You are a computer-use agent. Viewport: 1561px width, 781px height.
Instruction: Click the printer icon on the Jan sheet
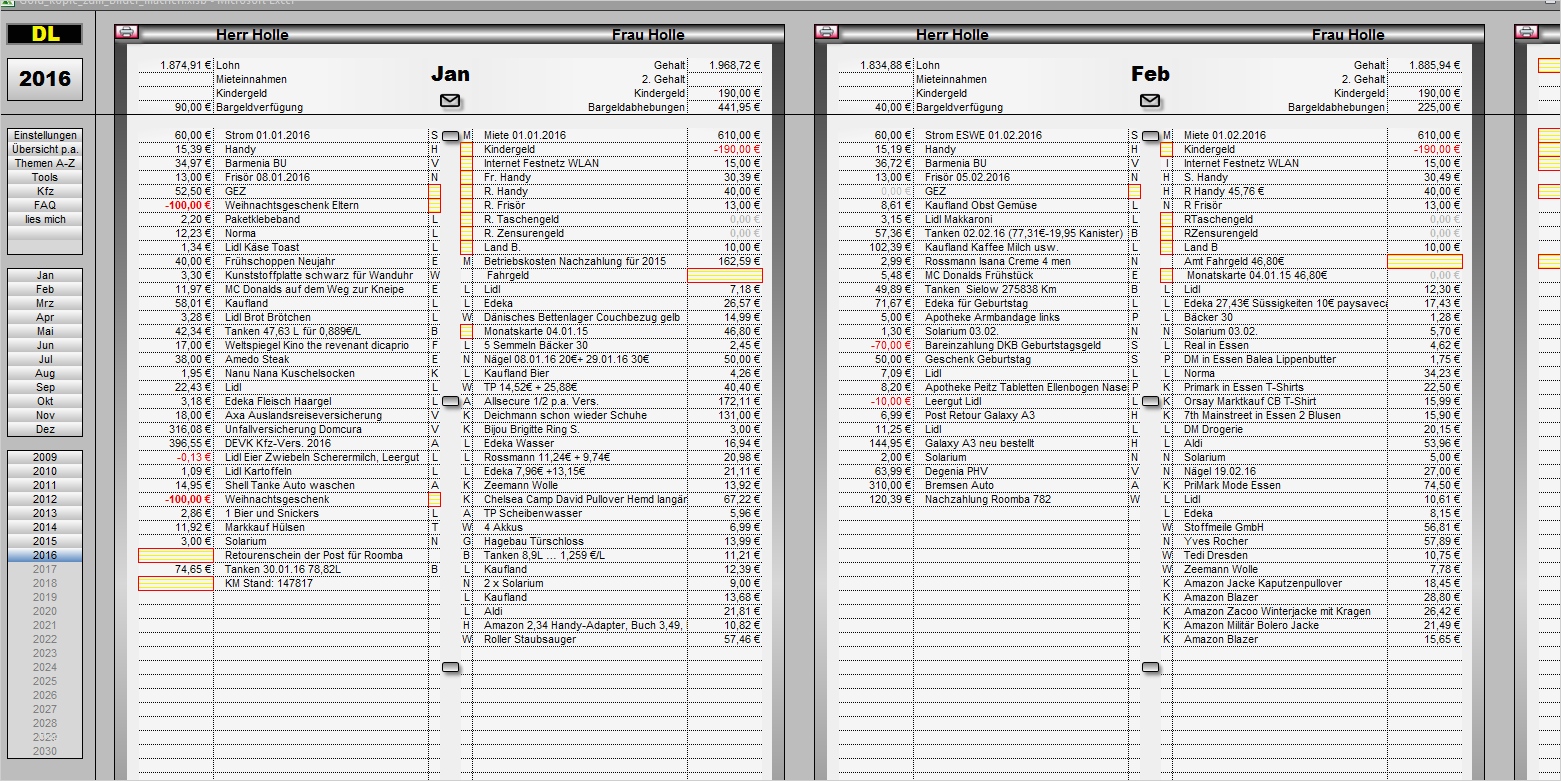click(x=126, y=32)
